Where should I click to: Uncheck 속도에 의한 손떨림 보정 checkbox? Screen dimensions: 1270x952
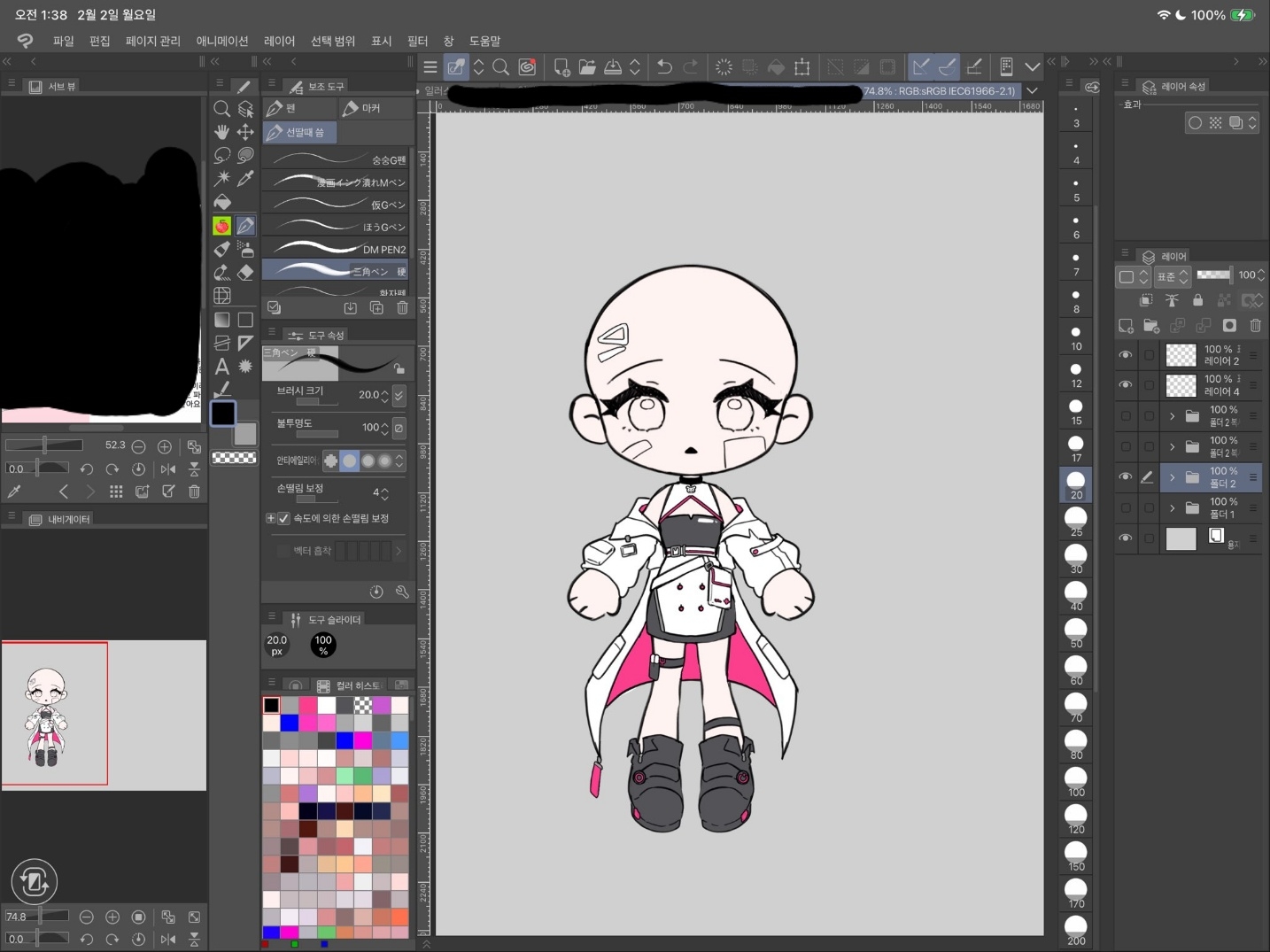(283, 518)
